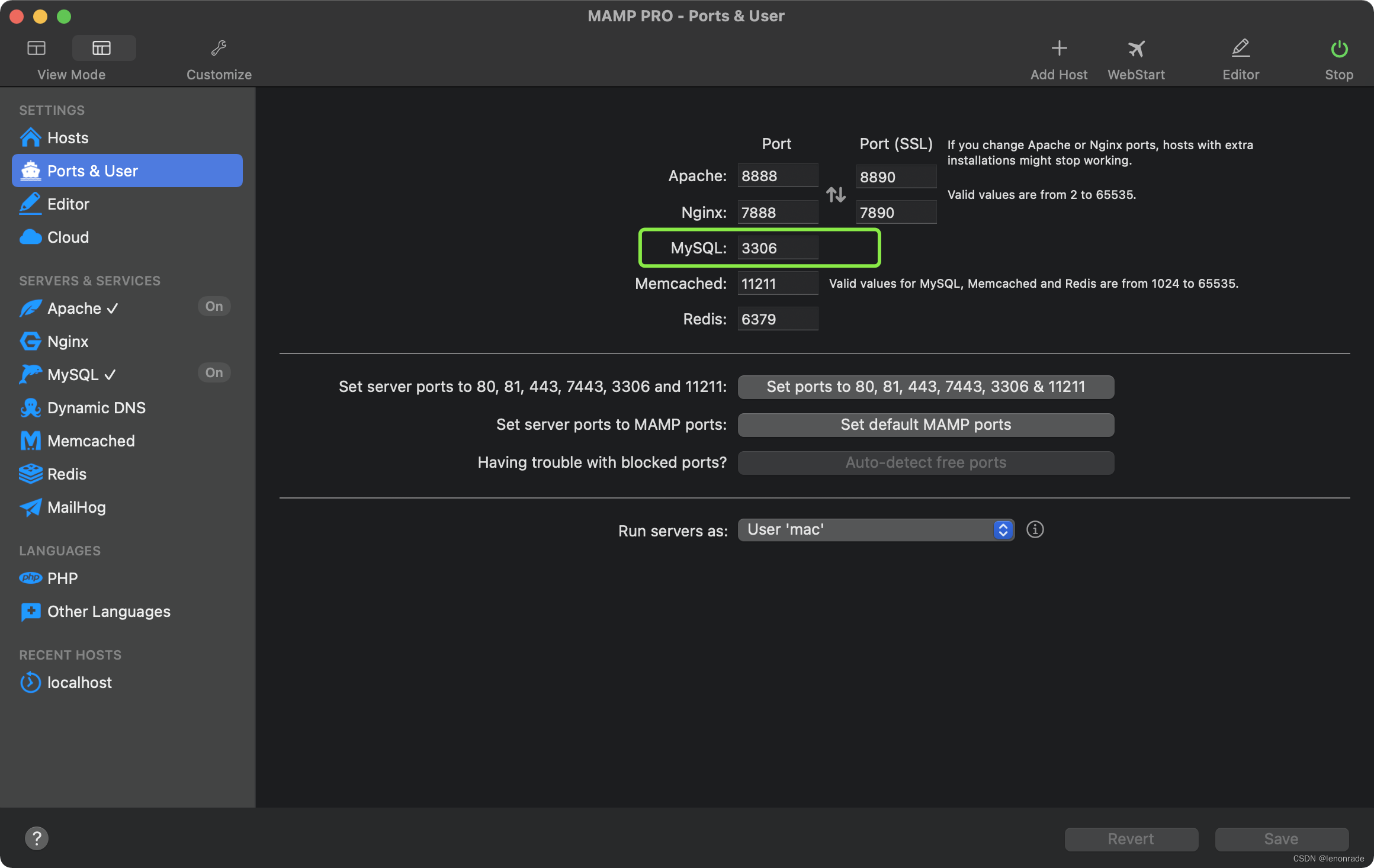The width and height of the screenshot is (1374, 868).
Task: Select Apache server in sidebar
Action: coord(83,308)
